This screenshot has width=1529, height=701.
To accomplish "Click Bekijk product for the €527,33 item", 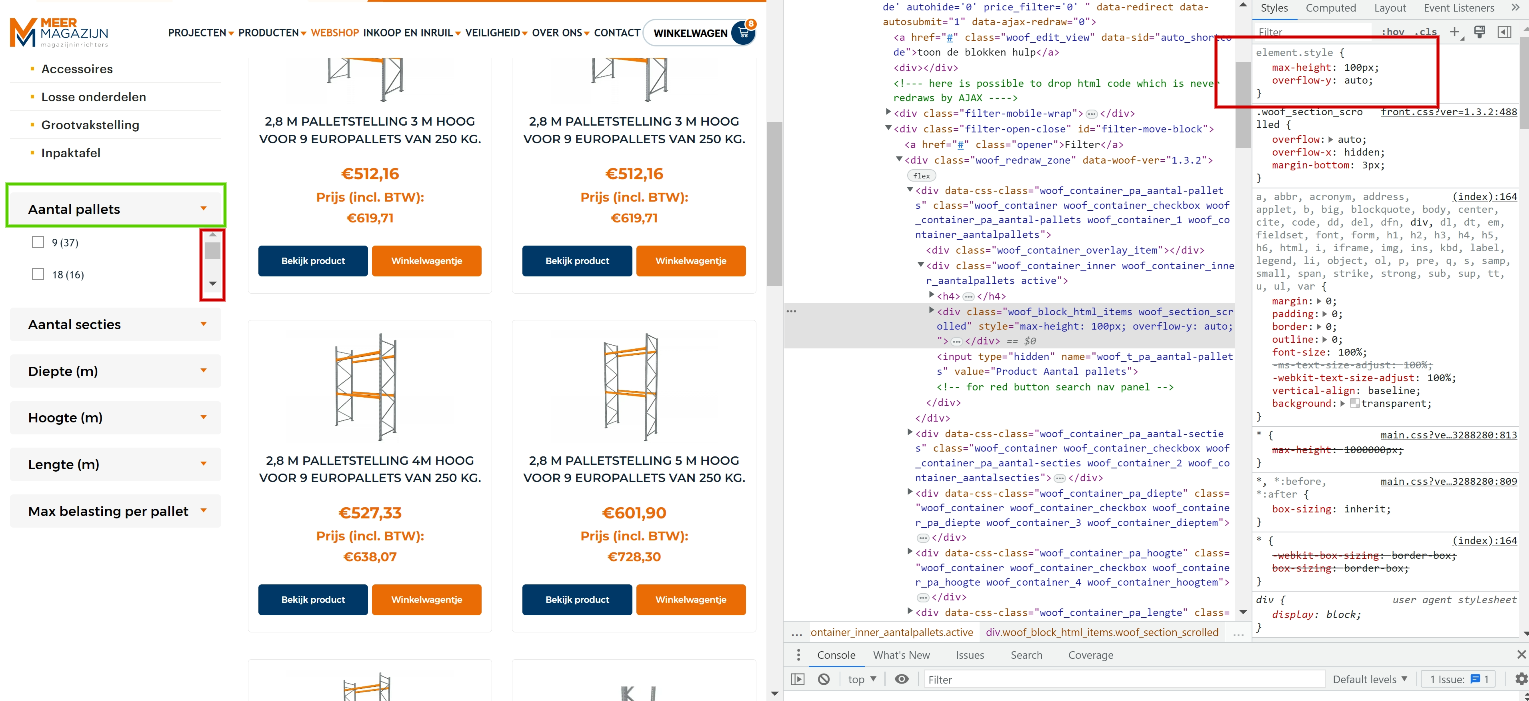I will coord(313,600).
